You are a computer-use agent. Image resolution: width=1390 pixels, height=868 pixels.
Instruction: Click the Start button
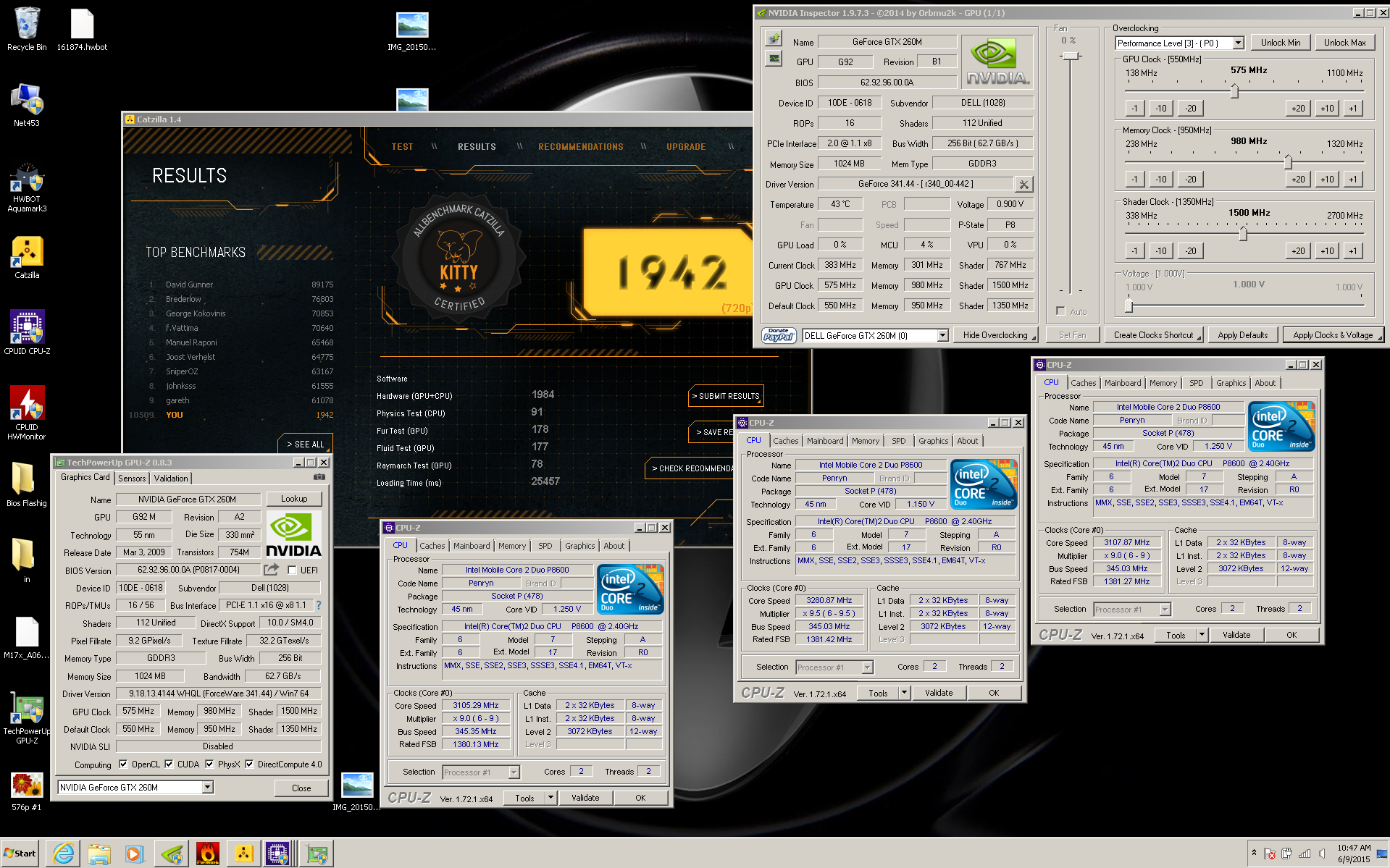(20, 854)
